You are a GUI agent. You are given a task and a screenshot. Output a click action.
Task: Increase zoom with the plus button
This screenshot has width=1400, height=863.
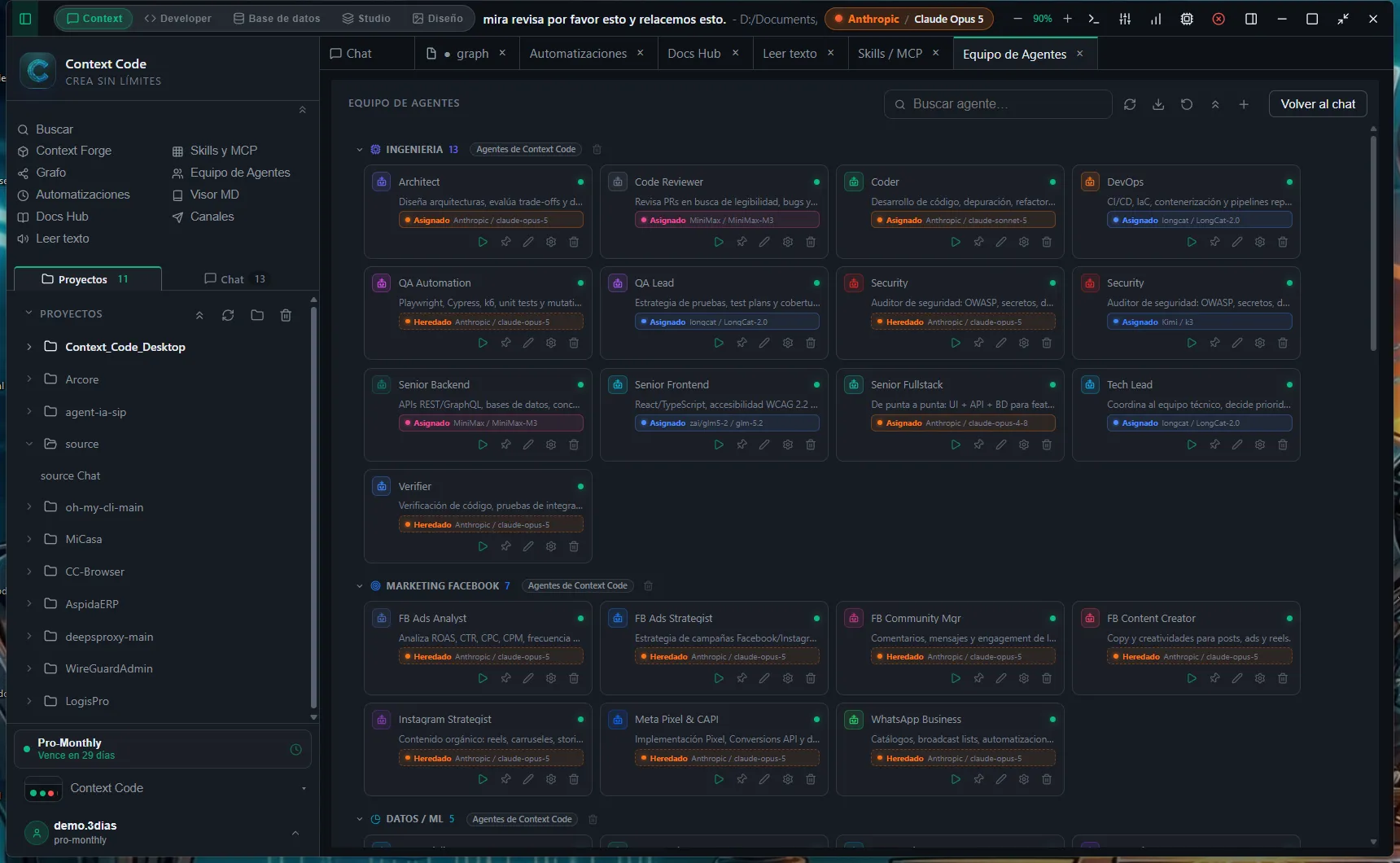point(1067,19)
